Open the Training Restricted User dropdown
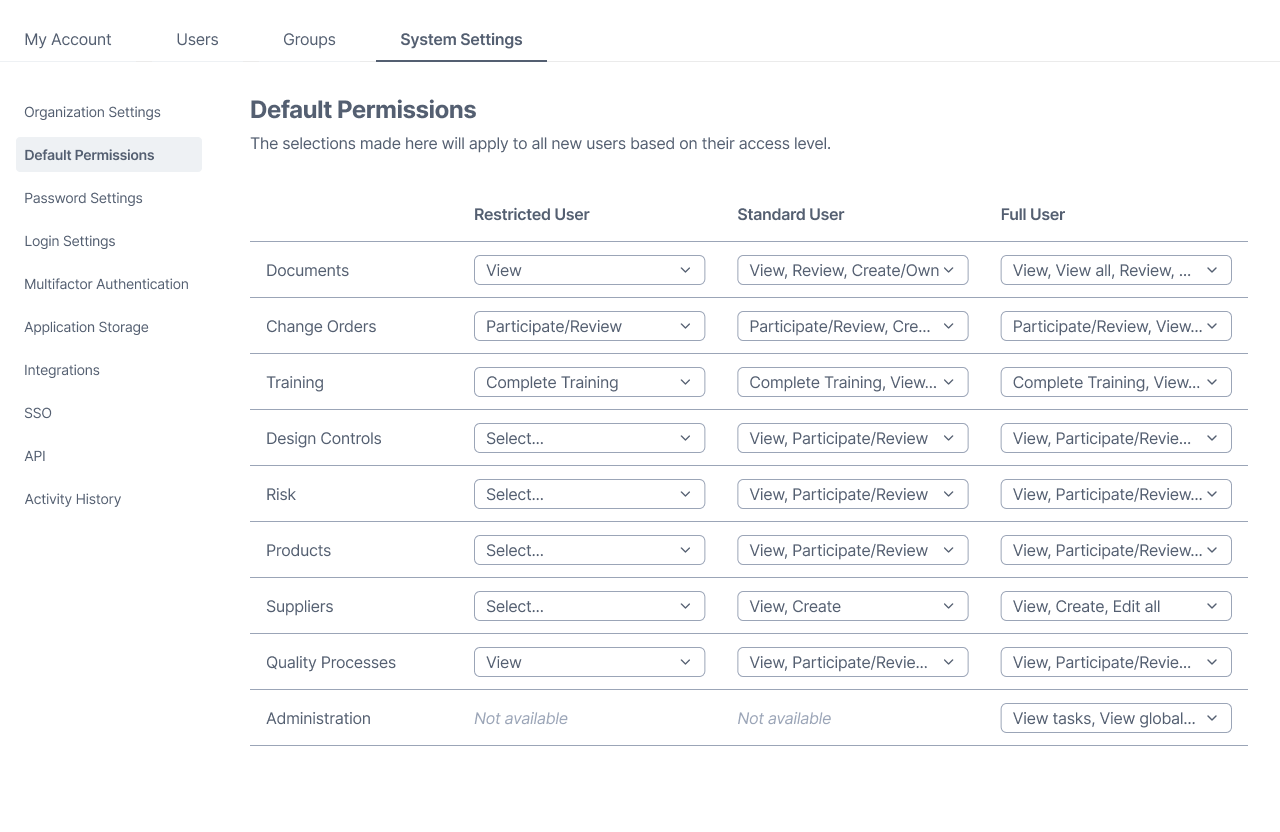 589,382
